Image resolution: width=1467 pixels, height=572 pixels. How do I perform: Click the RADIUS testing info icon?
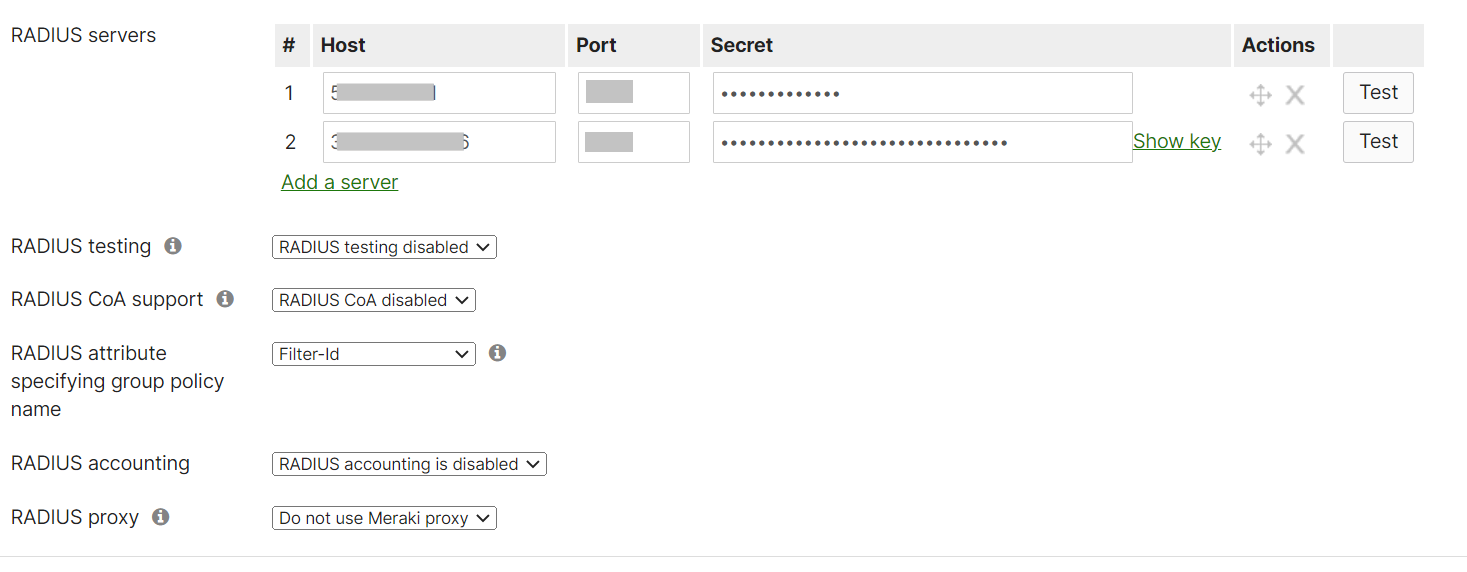[x=173, y=246]
